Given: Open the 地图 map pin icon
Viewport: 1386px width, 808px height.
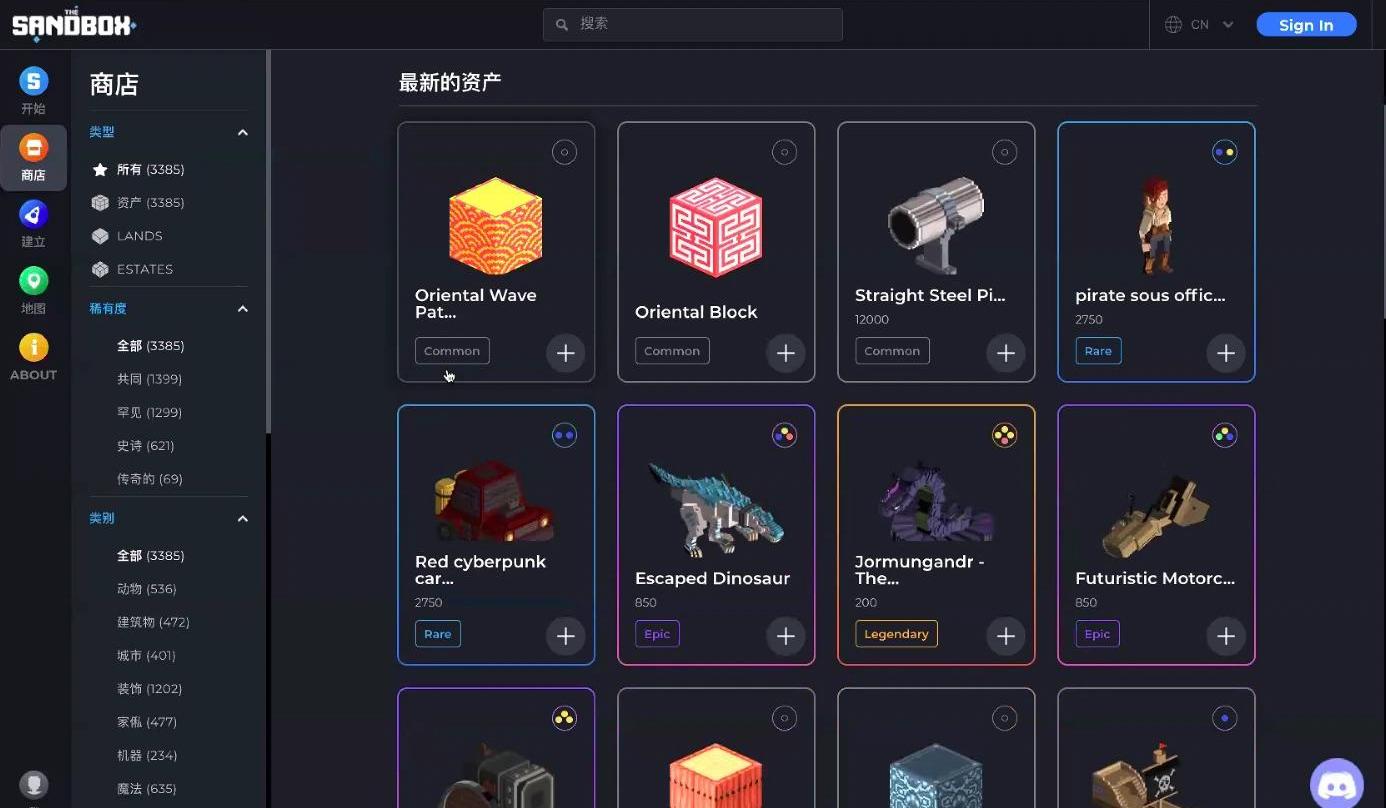Looking at the screenshot, I should click(x=33, y=281).
